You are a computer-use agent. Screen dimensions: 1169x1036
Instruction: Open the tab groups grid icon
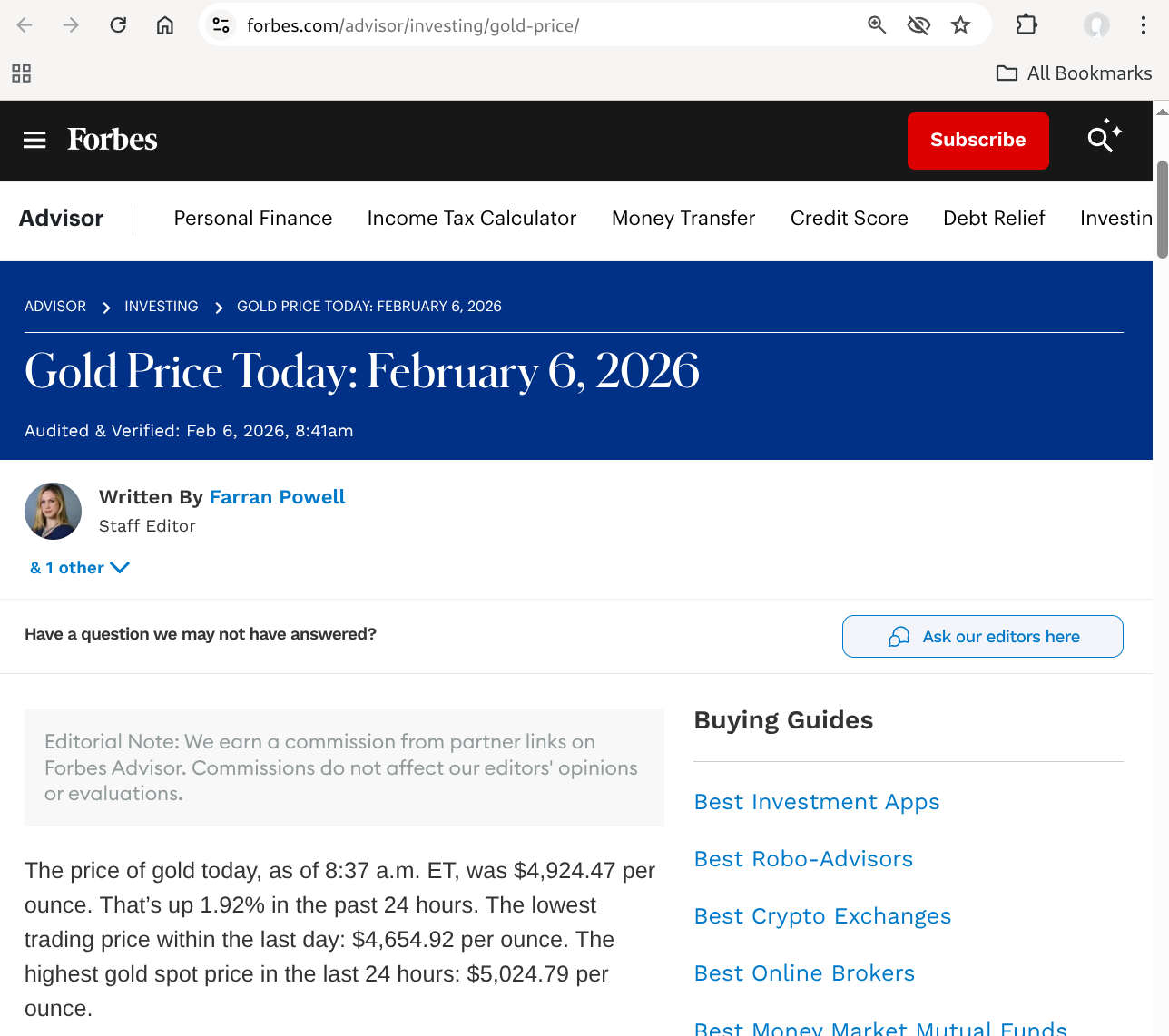tap(21, 73)
